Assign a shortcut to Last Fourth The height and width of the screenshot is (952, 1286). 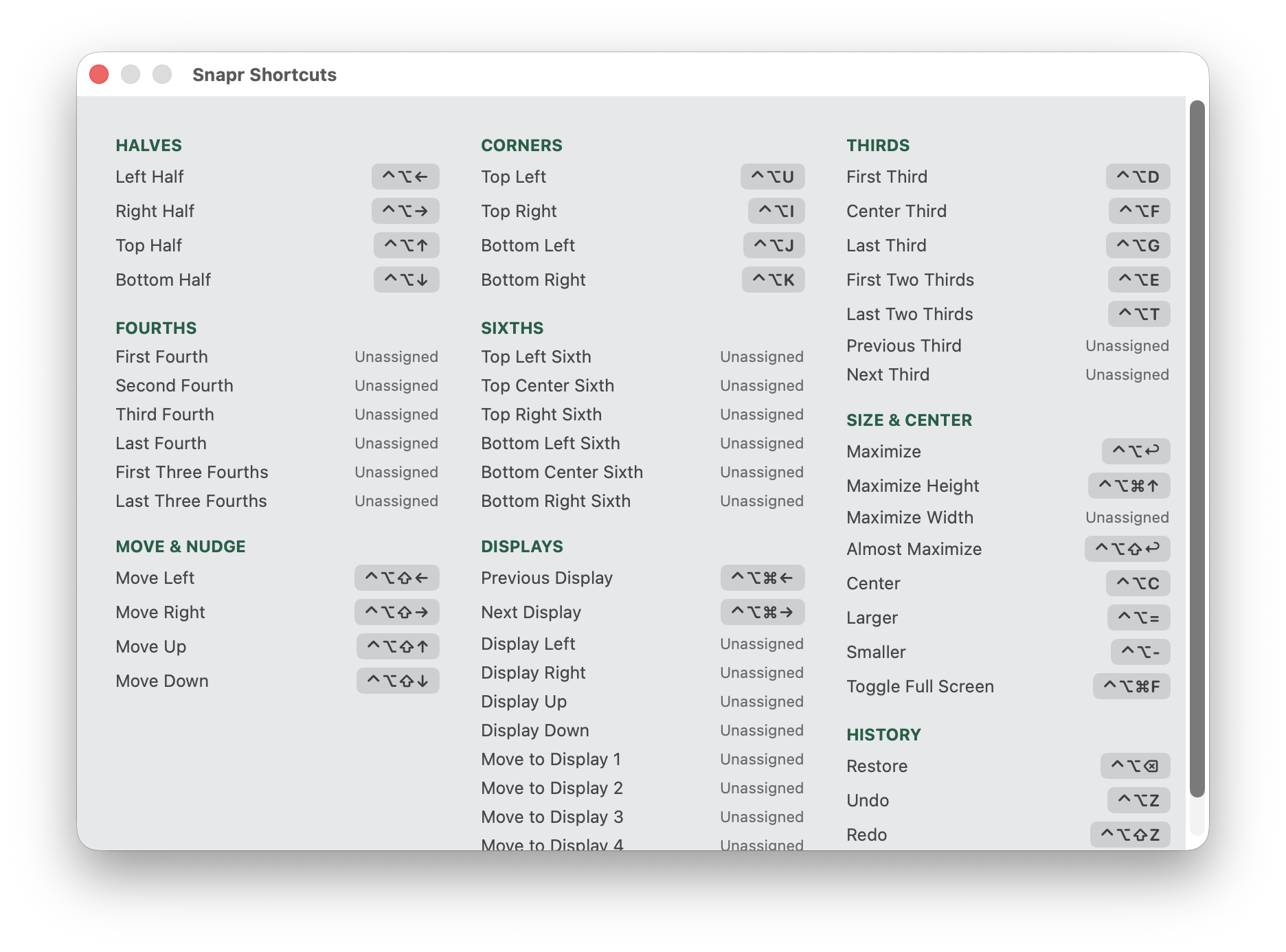coord(396,443)
